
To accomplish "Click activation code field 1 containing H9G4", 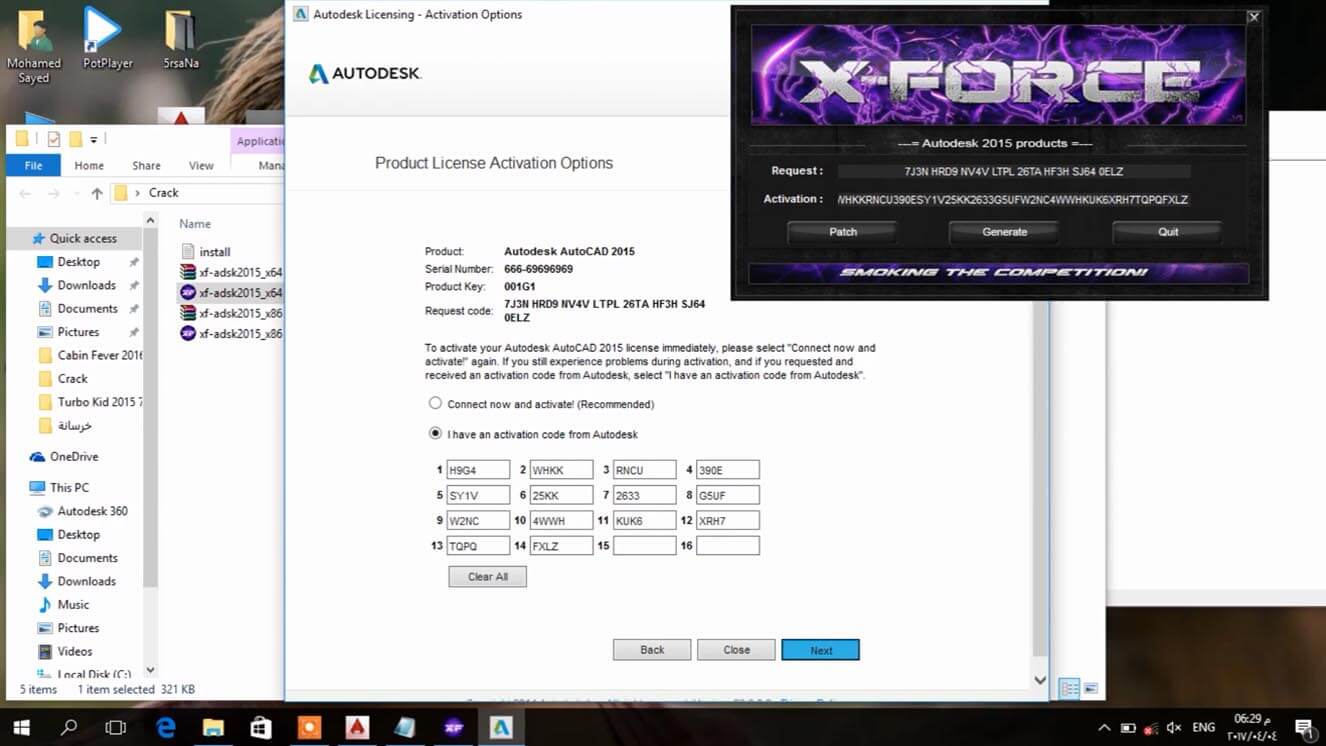I will tap(478, 470).
